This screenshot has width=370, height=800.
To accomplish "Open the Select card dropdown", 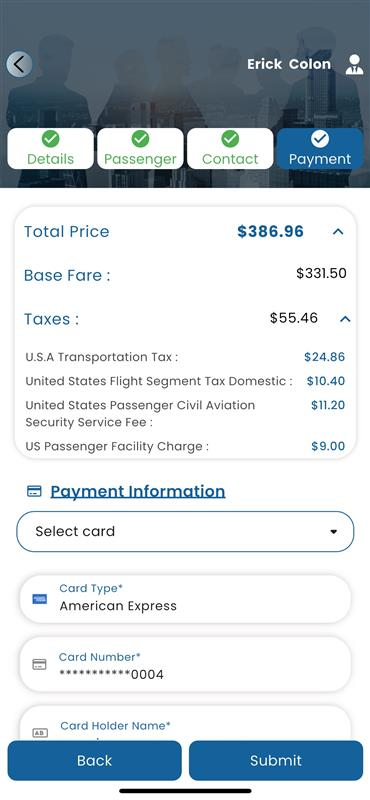I will (185, 532).
